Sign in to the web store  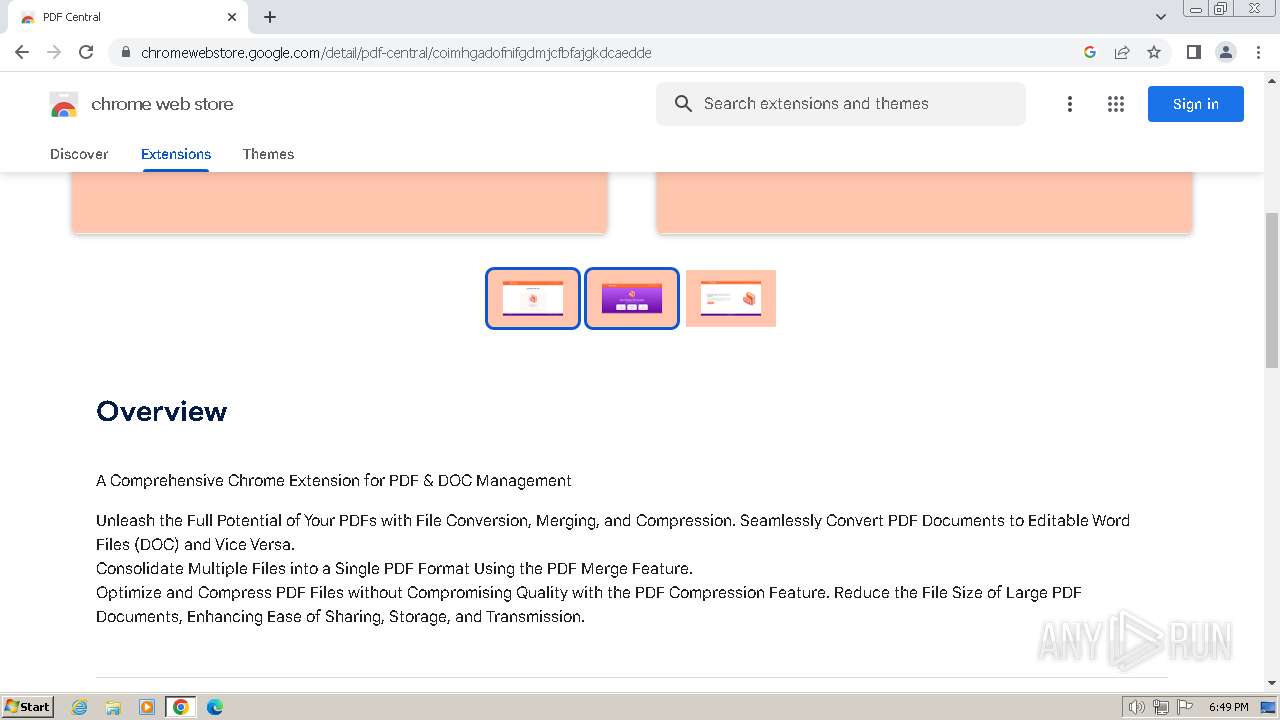click(x=1196, y=104)
